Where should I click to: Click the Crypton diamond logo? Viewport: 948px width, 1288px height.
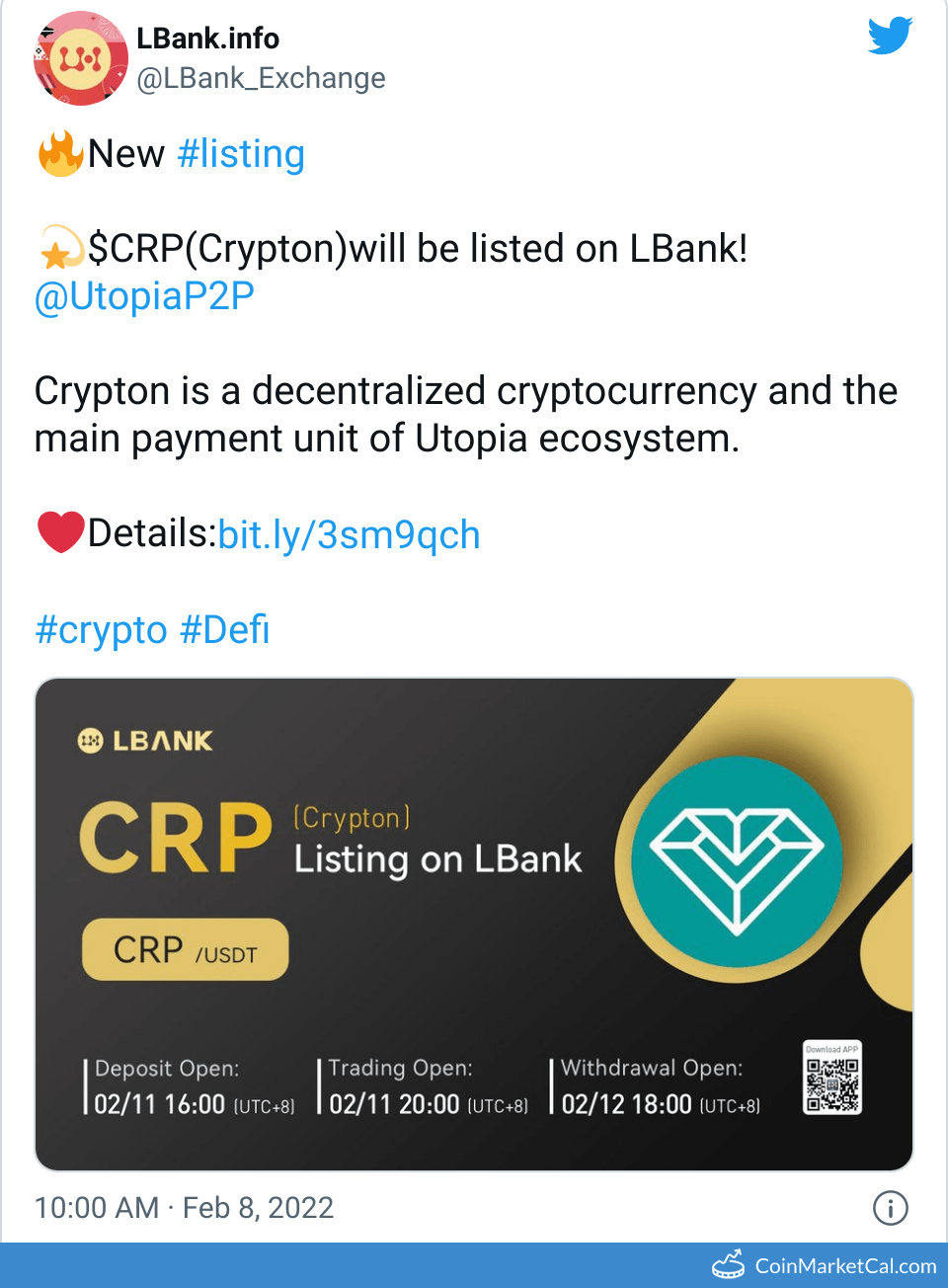[x=736, y=861]
